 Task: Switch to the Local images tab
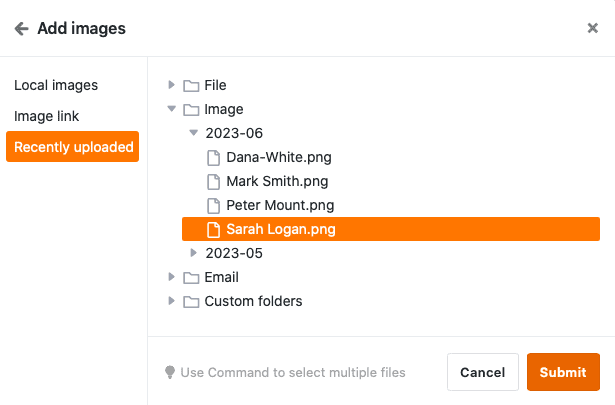(x=56, y=85)
